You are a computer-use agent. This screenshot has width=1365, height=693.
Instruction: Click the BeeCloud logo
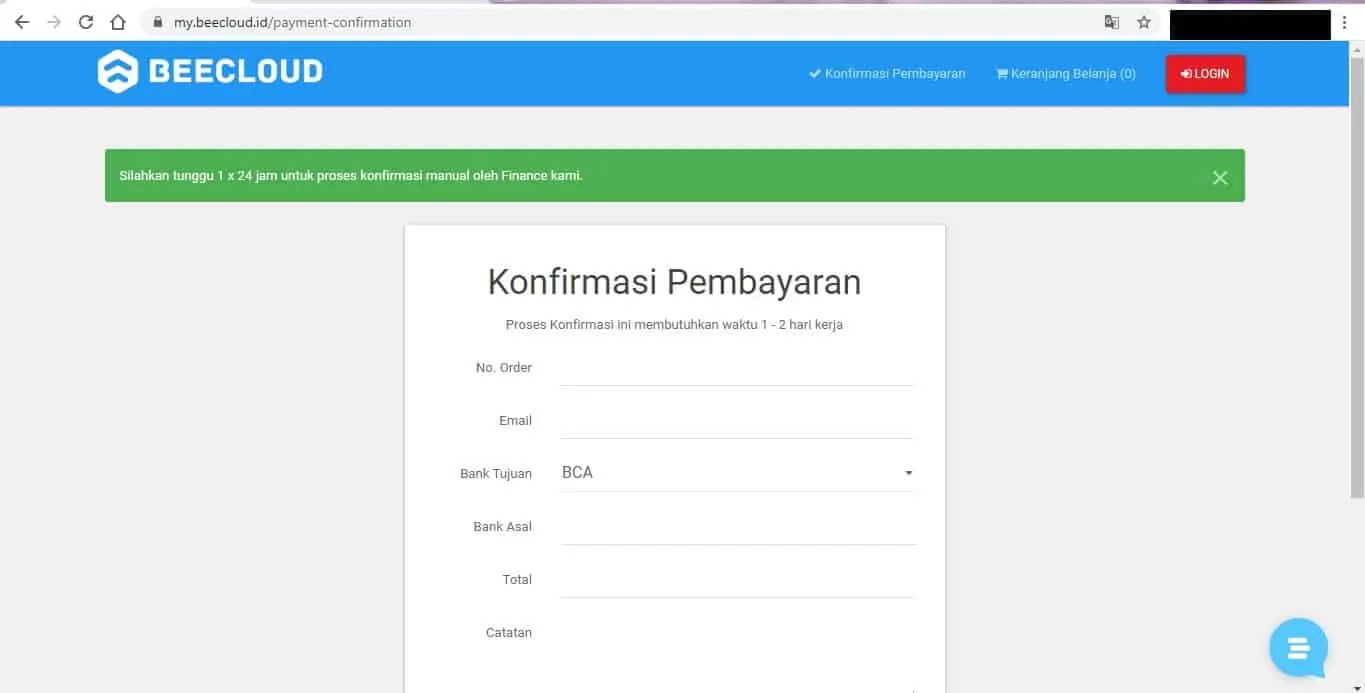tap(210, 71)
